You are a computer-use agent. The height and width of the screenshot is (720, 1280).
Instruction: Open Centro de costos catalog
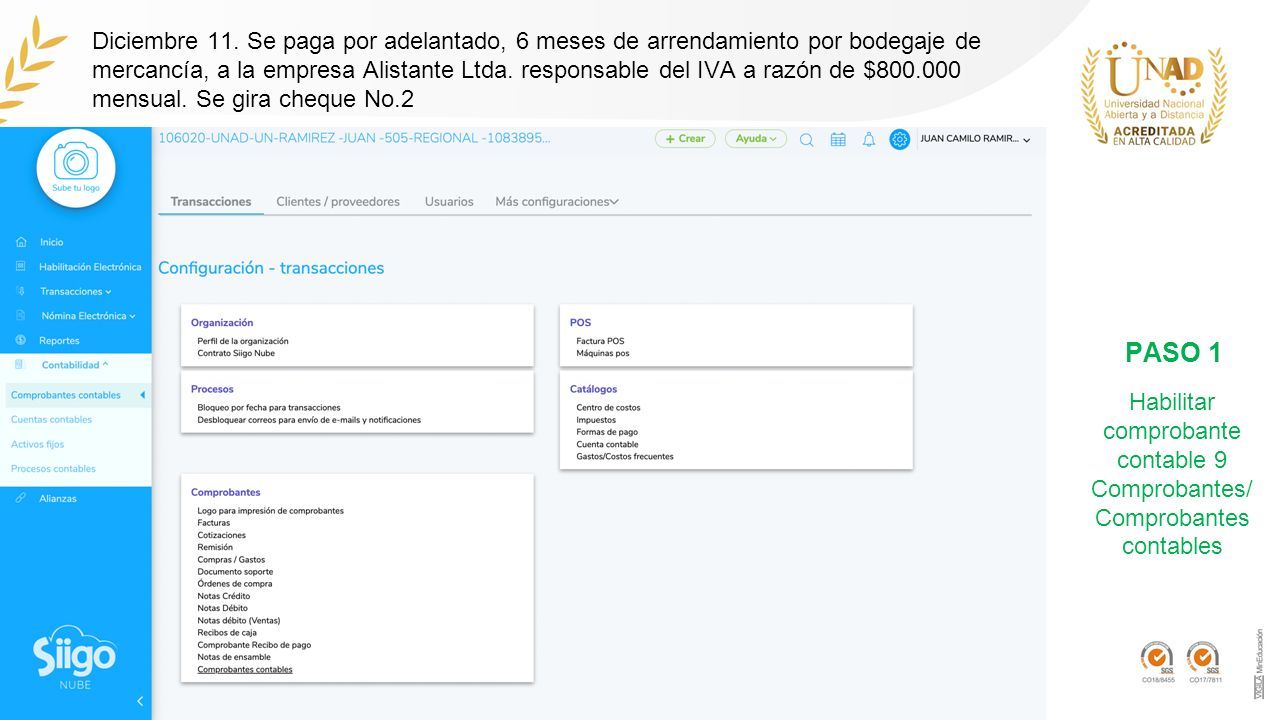coord(608,408)
